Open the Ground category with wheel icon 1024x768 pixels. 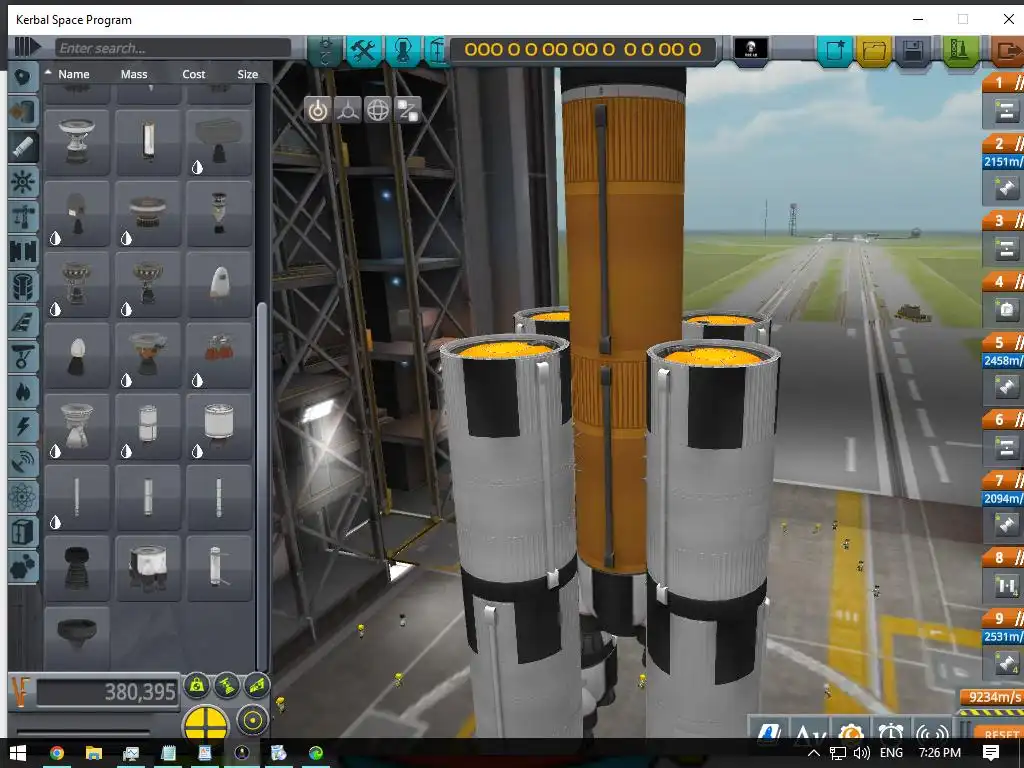point(24,357)
